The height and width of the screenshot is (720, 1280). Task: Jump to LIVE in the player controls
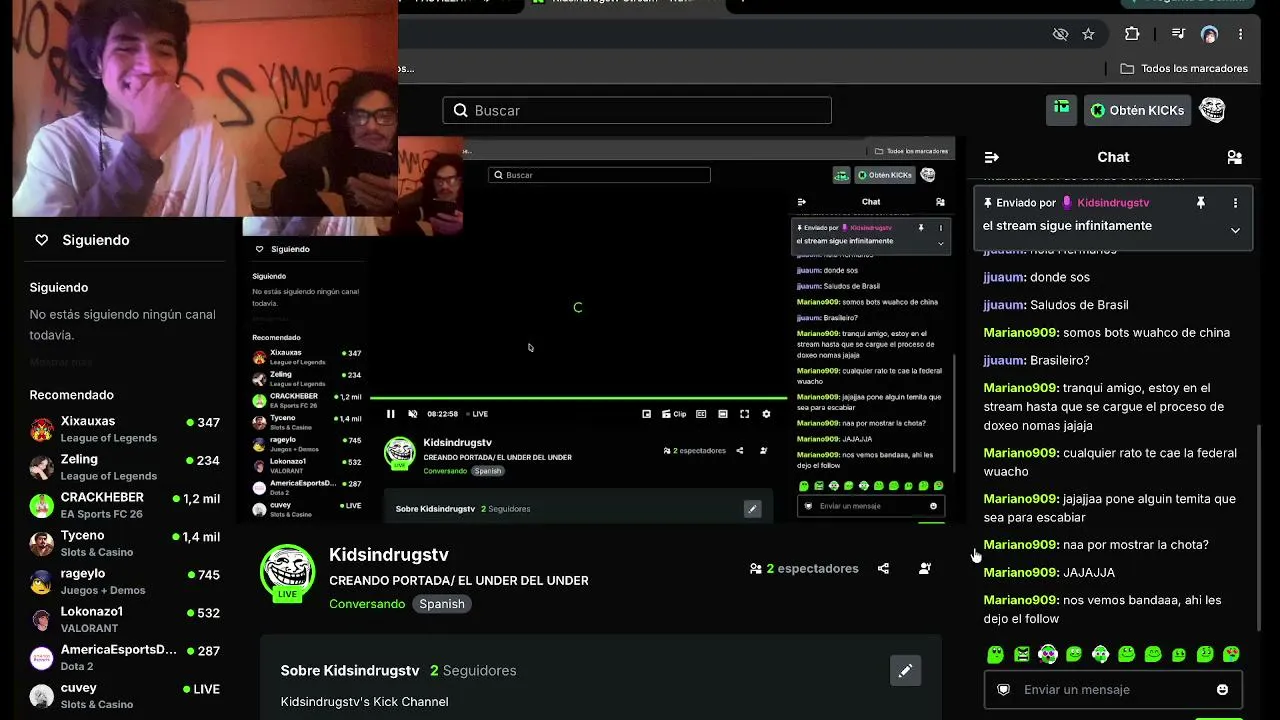point(477,414)
